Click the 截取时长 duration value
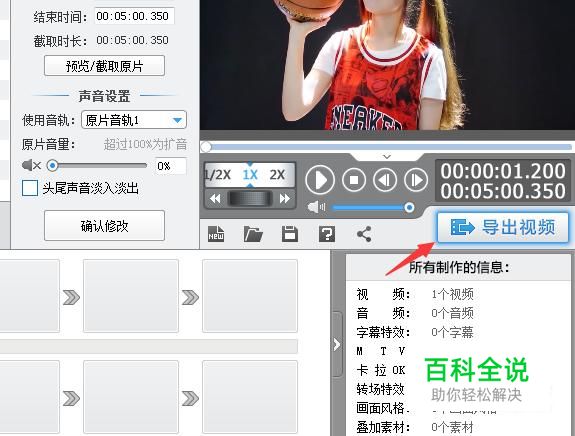 click(132, 40)
